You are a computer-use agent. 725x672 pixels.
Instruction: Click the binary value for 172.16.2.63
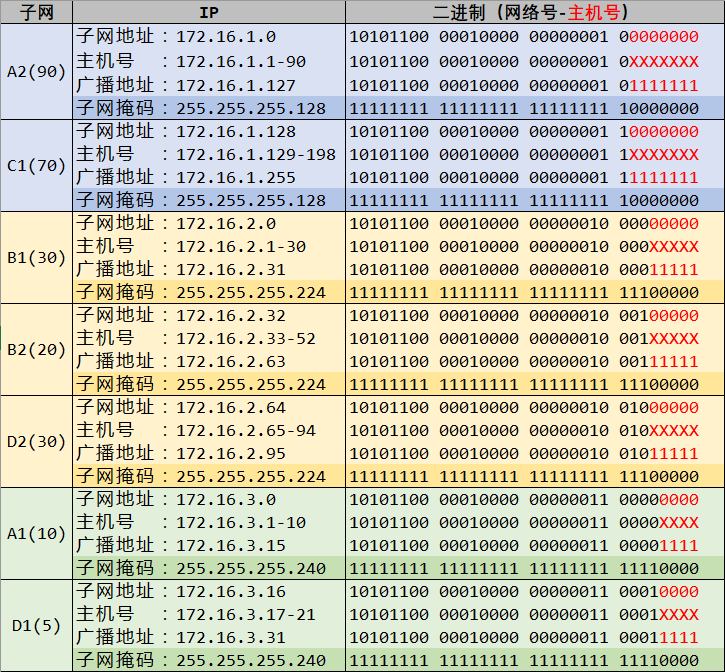524,362
